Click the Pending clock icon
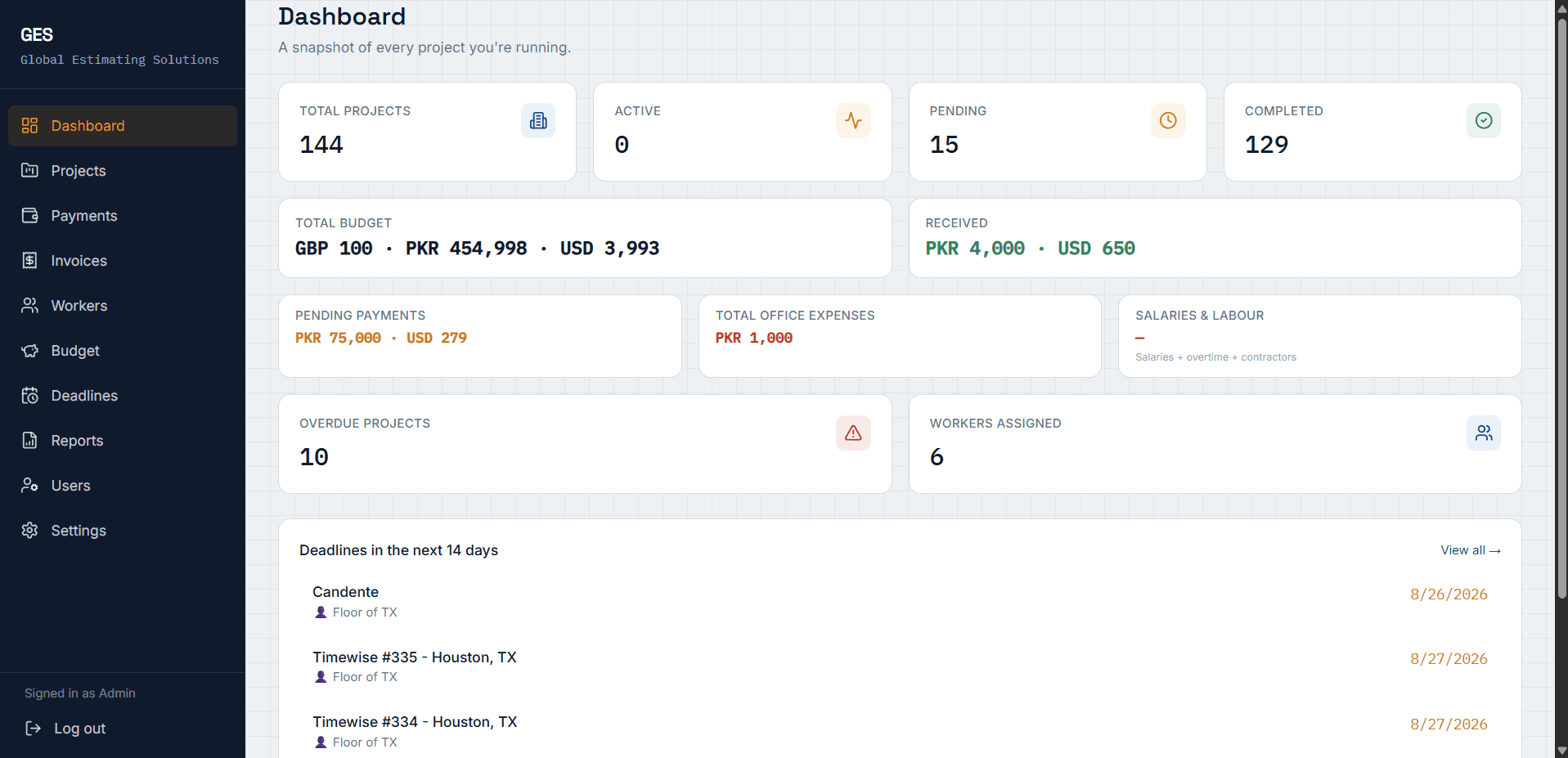Image resolution: width=1568 pixels, height=758 pixels. point(1168,121)
